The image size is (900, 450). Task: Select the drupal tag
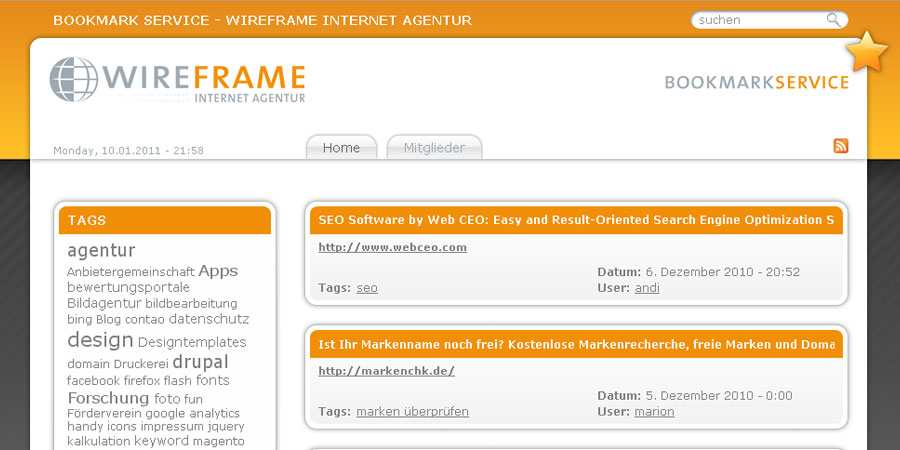click(x=200, y=362)
